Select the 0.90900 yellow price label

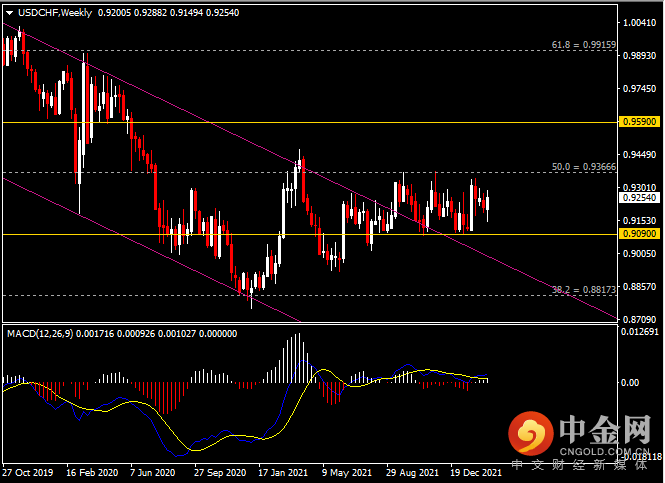639,234
